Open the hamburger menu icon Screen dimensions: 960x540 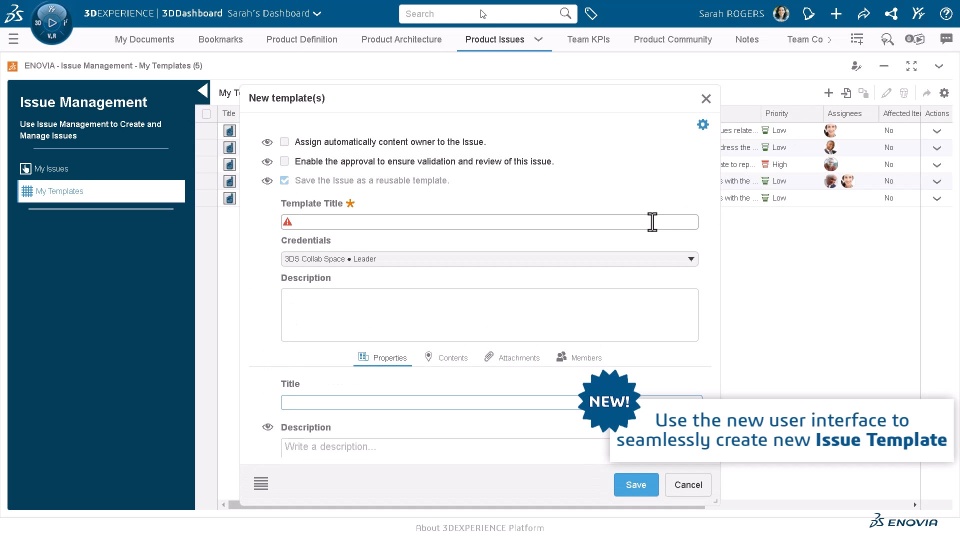(13, 39)
